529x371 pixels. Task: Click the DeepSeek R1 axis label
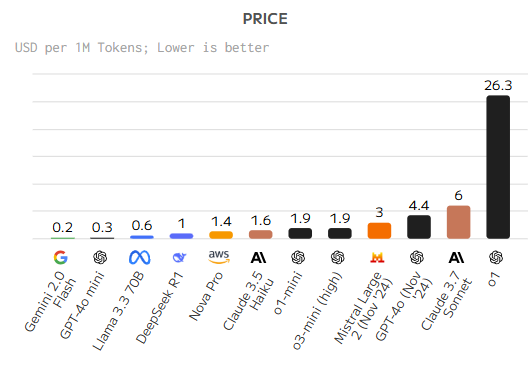pos(160,308)
